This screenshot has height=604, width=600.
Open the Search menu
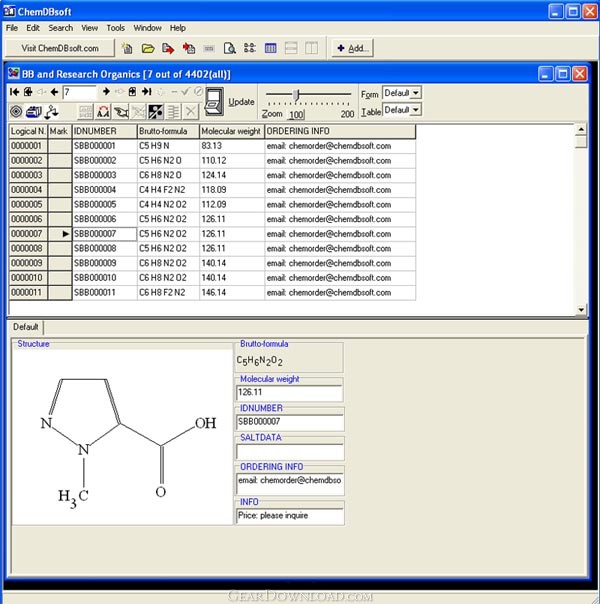pyautogui.click(x=60, y=28)
